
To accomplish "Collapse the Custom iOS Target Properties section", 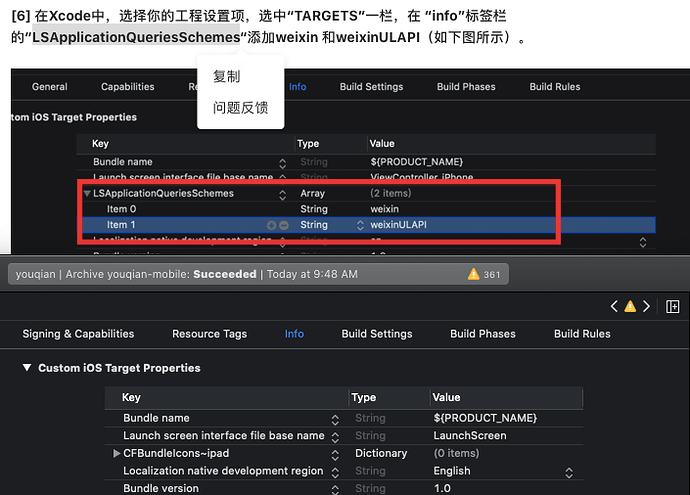I will (x=27, y=367).
